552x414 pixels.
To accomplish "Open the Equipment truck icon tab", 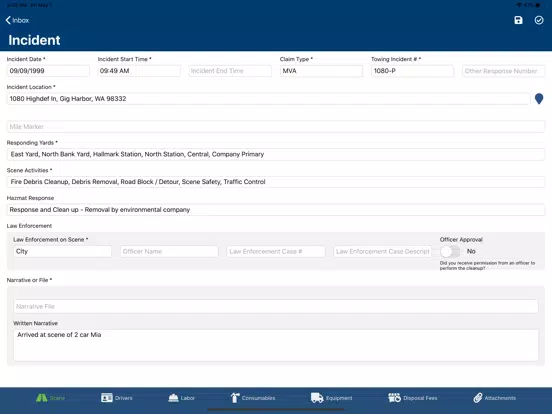I will pos(317,398).
